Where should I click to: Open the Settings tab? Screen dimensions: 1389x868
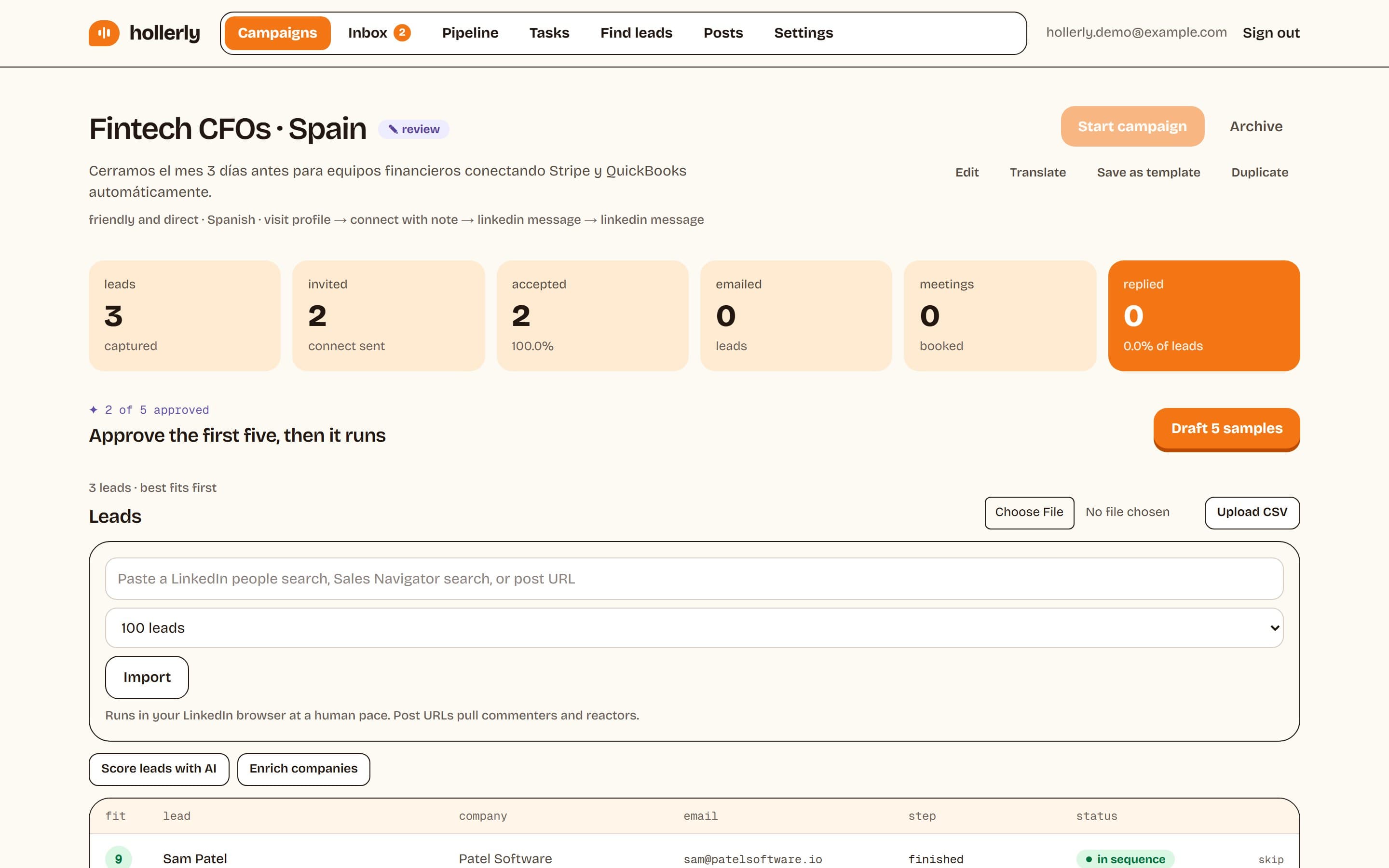(x=803, y=33)
